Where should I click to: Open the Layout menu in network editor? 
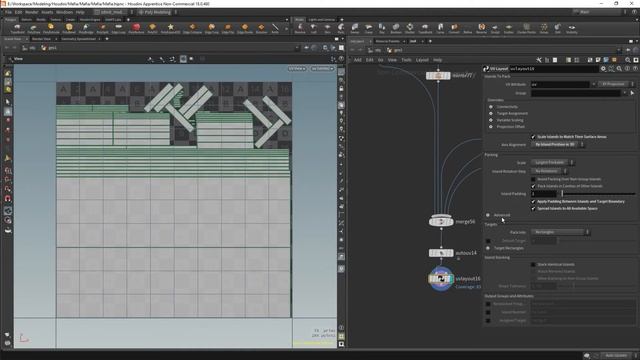click(x=422, y=60)
